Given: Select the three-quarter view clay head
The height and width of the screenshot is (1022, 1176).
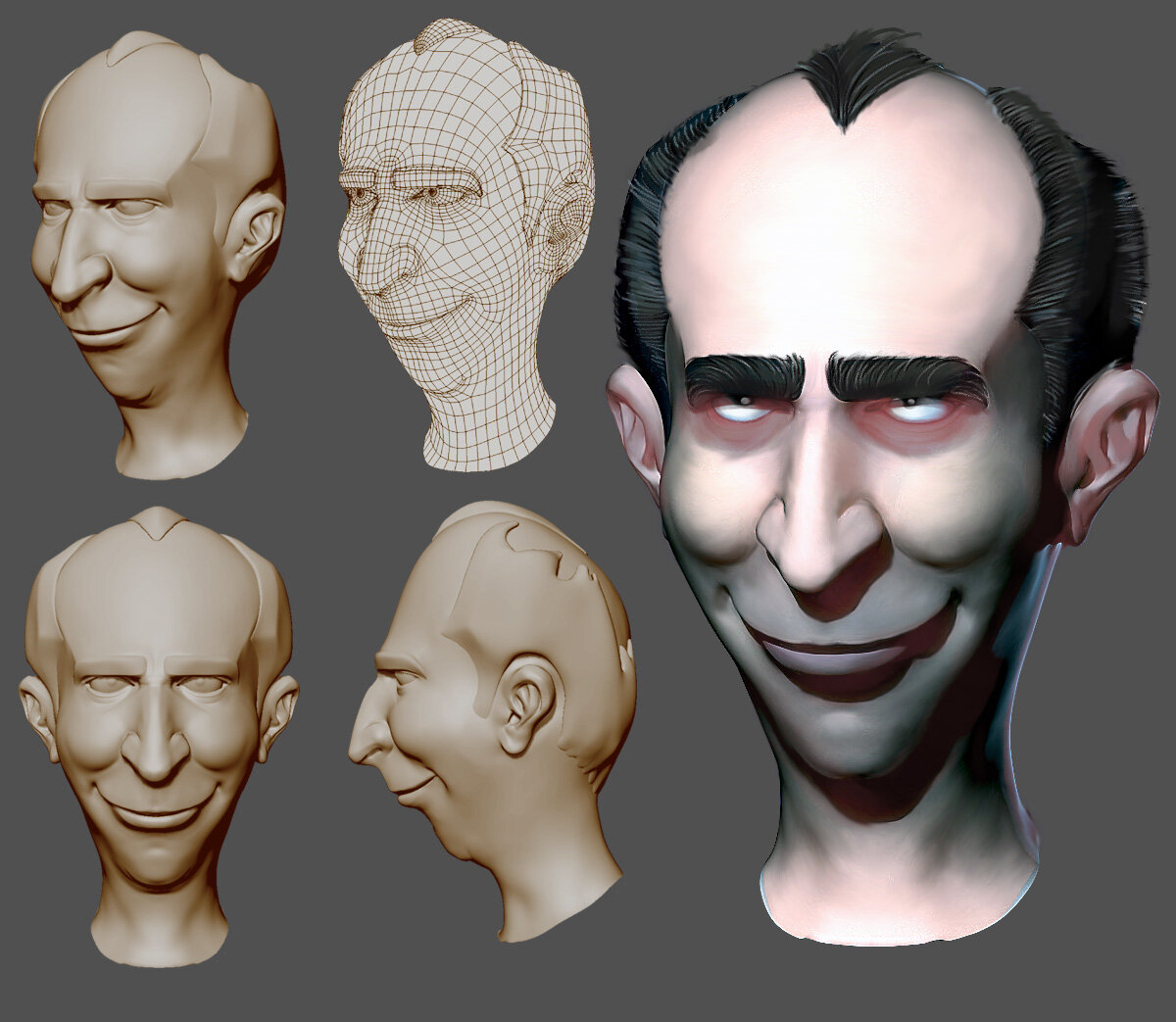Looking at the screenshot, I should point(157,255).
